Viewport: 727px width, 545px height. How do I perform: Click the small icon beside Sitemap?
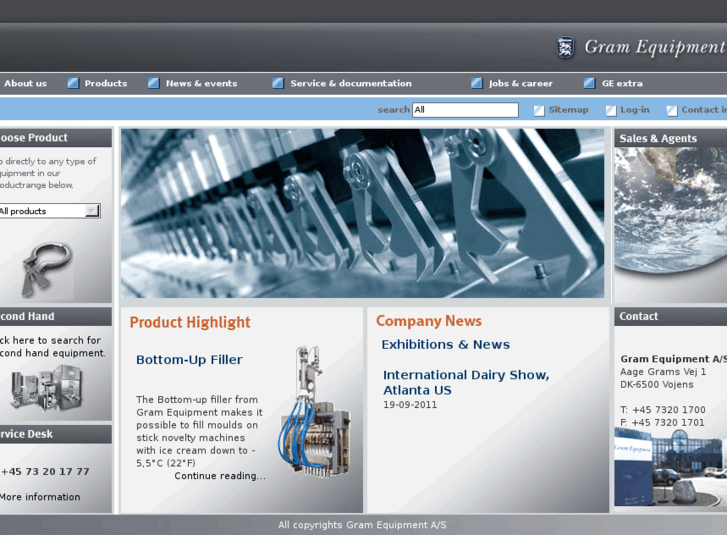click(x=539, y=110)
